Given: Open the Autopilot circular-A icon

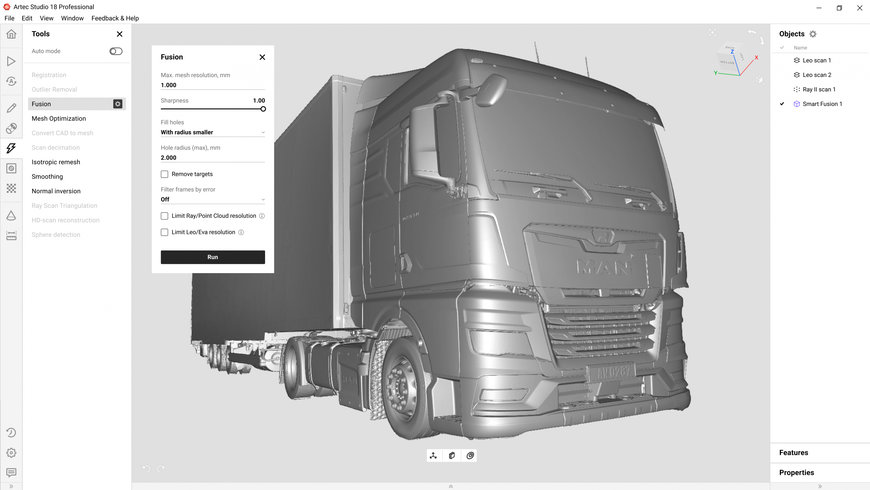Looking at the screenshot, I should [11, 82].
